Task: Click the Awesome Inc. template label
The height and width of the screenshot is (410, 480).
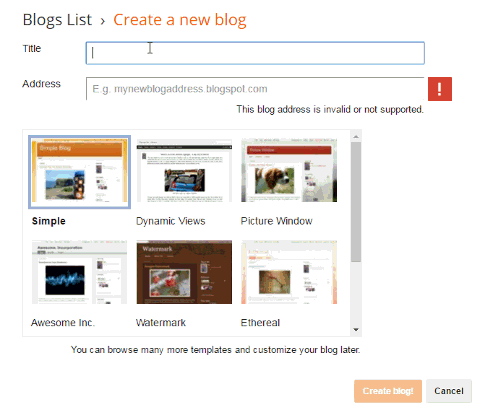Action: click(63, 323)
